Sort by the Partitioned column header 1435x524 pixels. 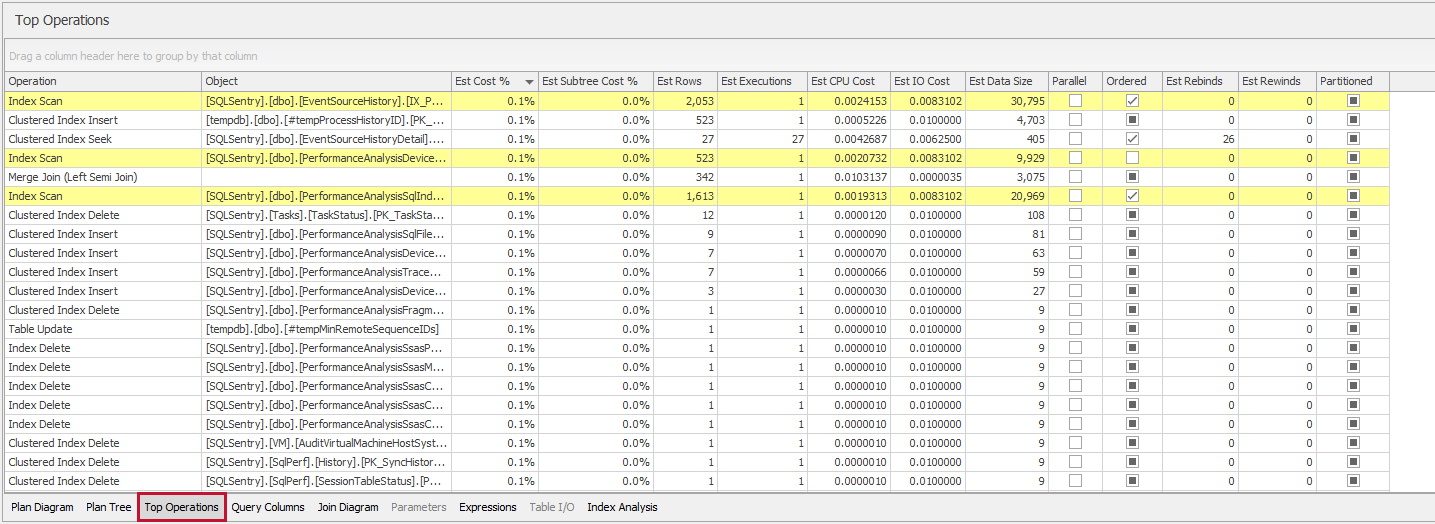[x=1352, y=81]
